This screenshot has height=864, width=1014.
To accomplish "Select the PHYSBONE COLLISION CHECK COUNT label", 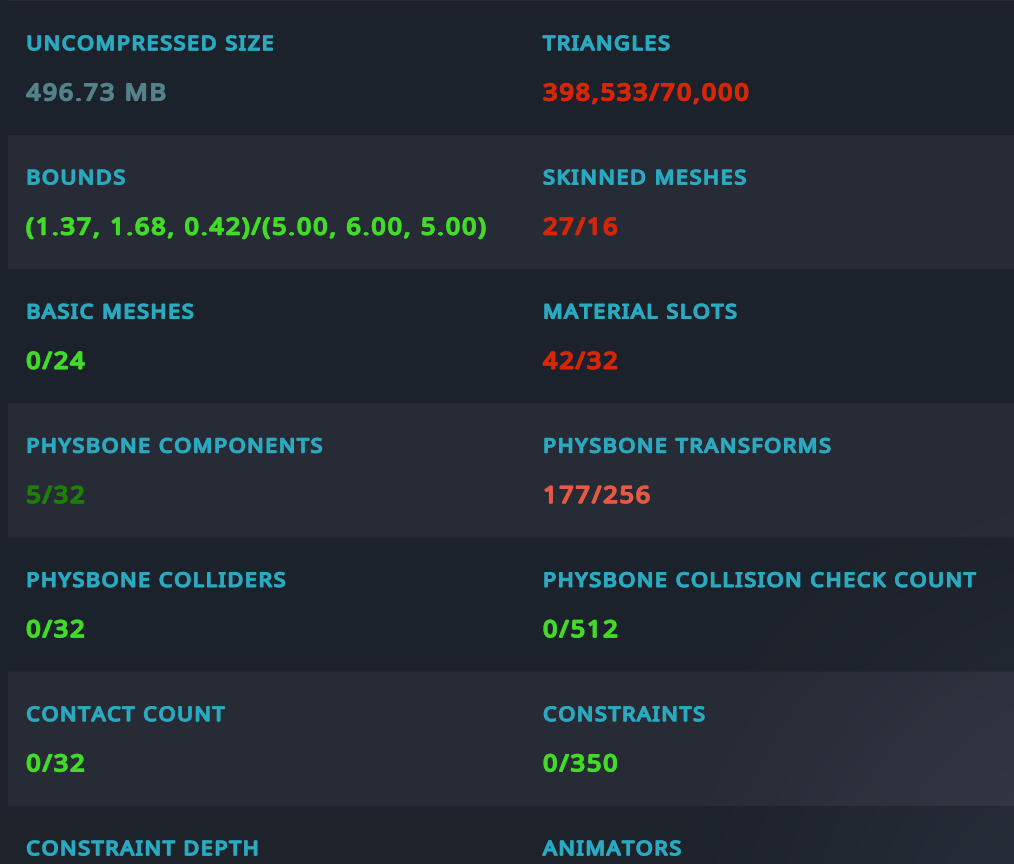I will [x=759, y=580].
